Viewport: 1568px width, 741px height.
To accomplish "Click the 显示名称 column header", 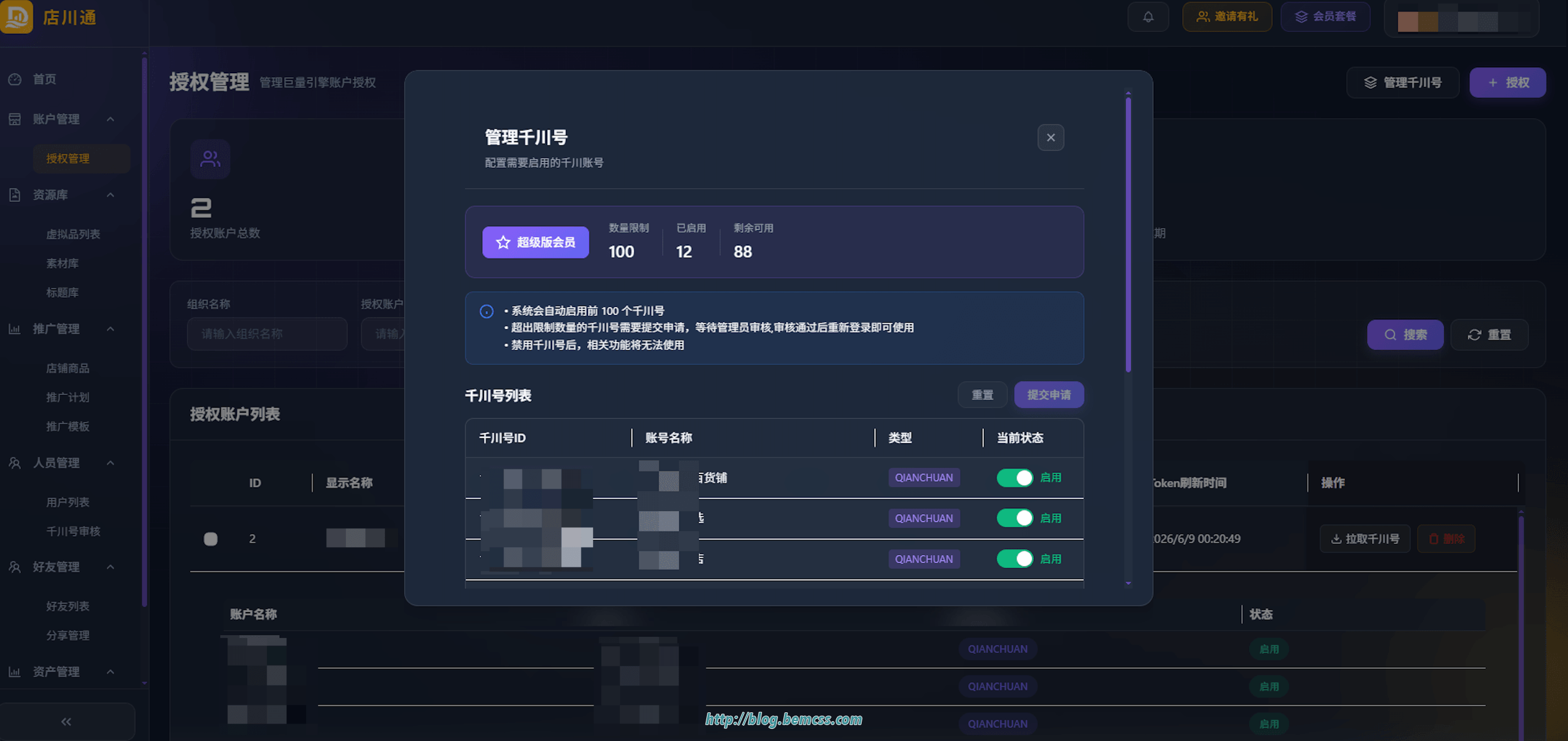I will click(x=349, y=483).
